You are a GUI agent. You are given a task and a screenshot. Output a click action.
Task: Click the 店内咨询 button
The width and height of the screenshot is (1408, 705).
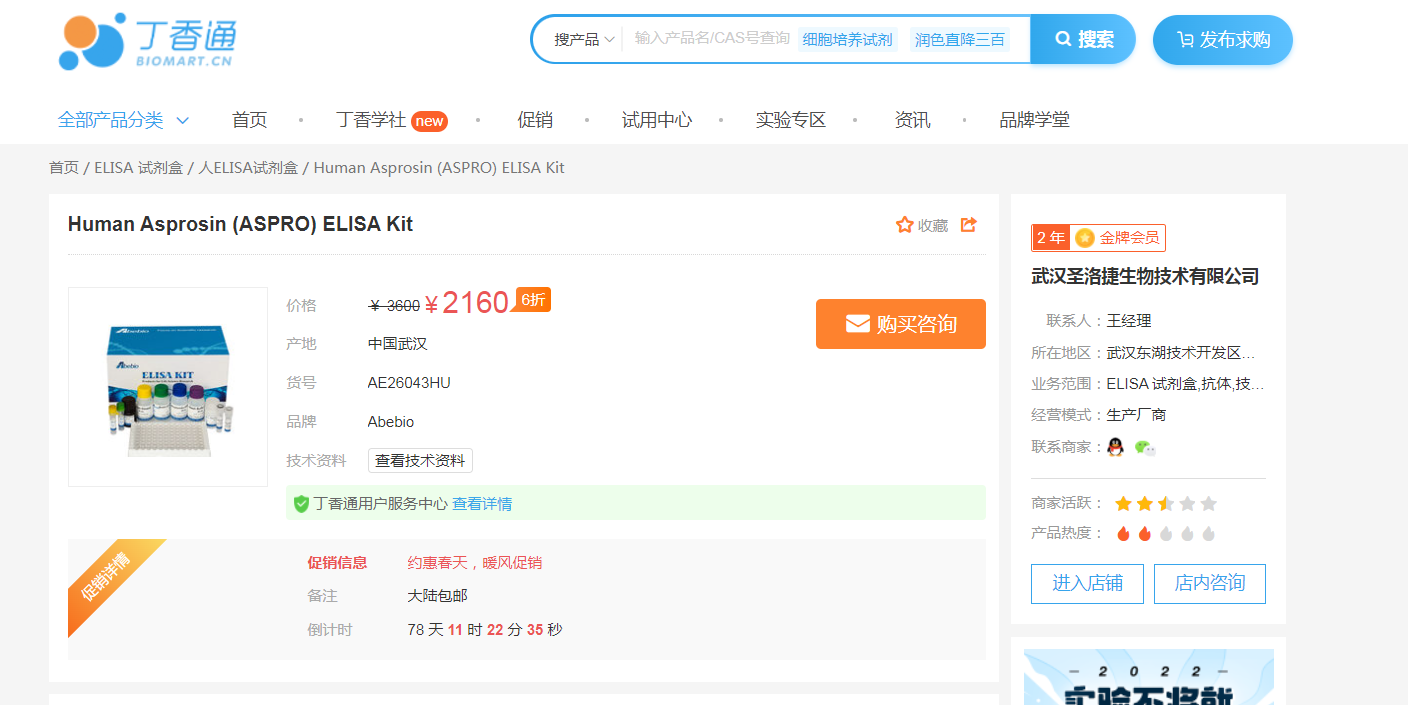click(1210, 584)
